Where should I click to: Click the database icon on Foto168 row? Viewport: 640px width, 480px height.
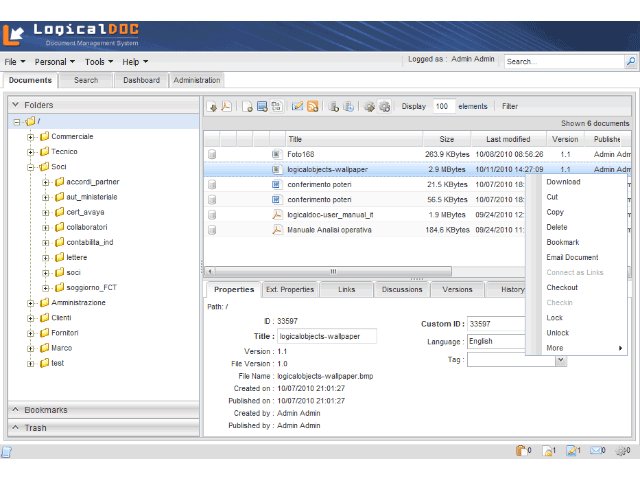click(x=212, y=154)
